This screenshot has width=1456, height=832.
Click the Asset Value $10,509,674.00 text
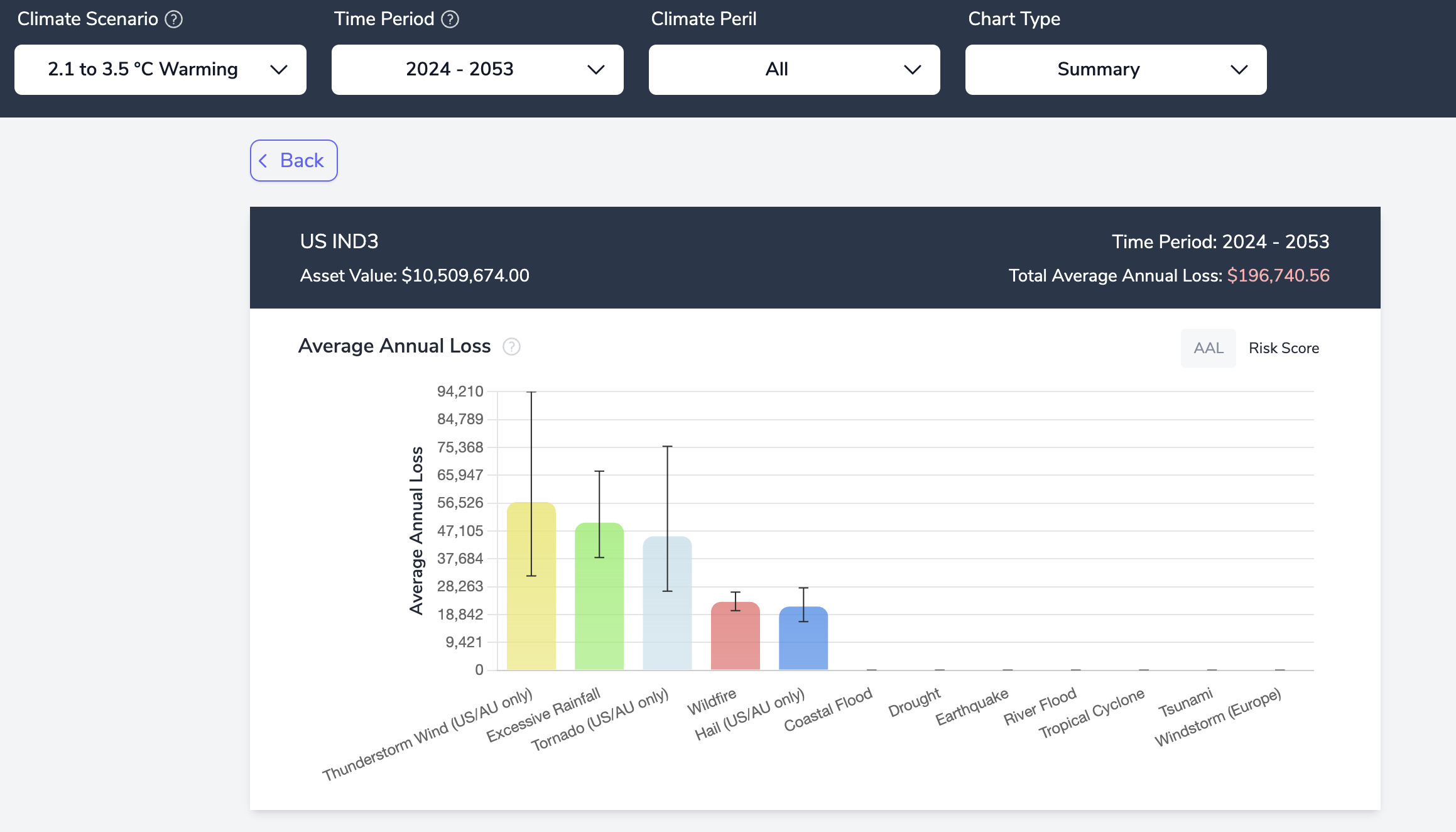coord(415,275)
